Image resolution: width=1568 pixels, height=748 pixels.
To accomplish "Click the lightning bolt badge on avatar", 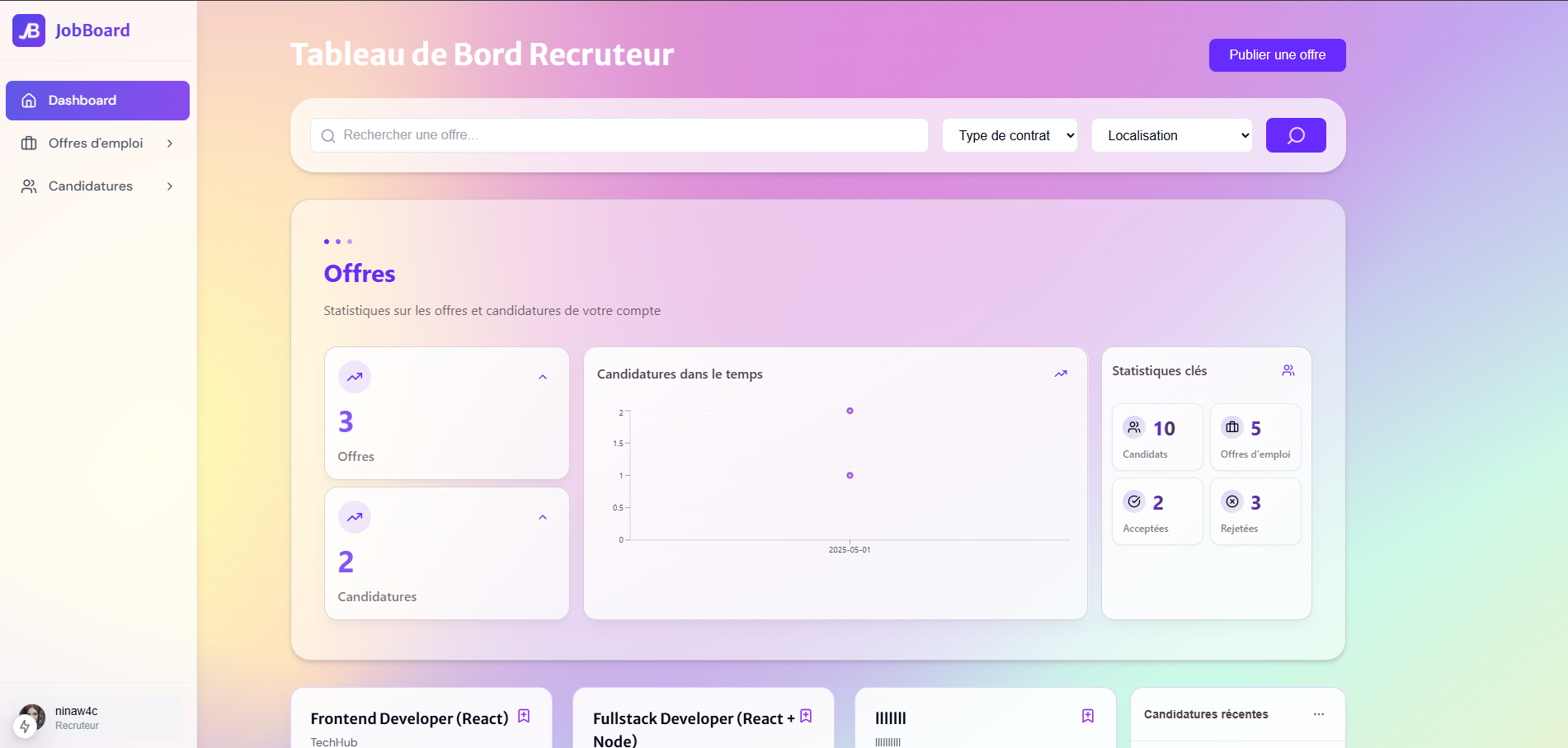I will [25, 727].
